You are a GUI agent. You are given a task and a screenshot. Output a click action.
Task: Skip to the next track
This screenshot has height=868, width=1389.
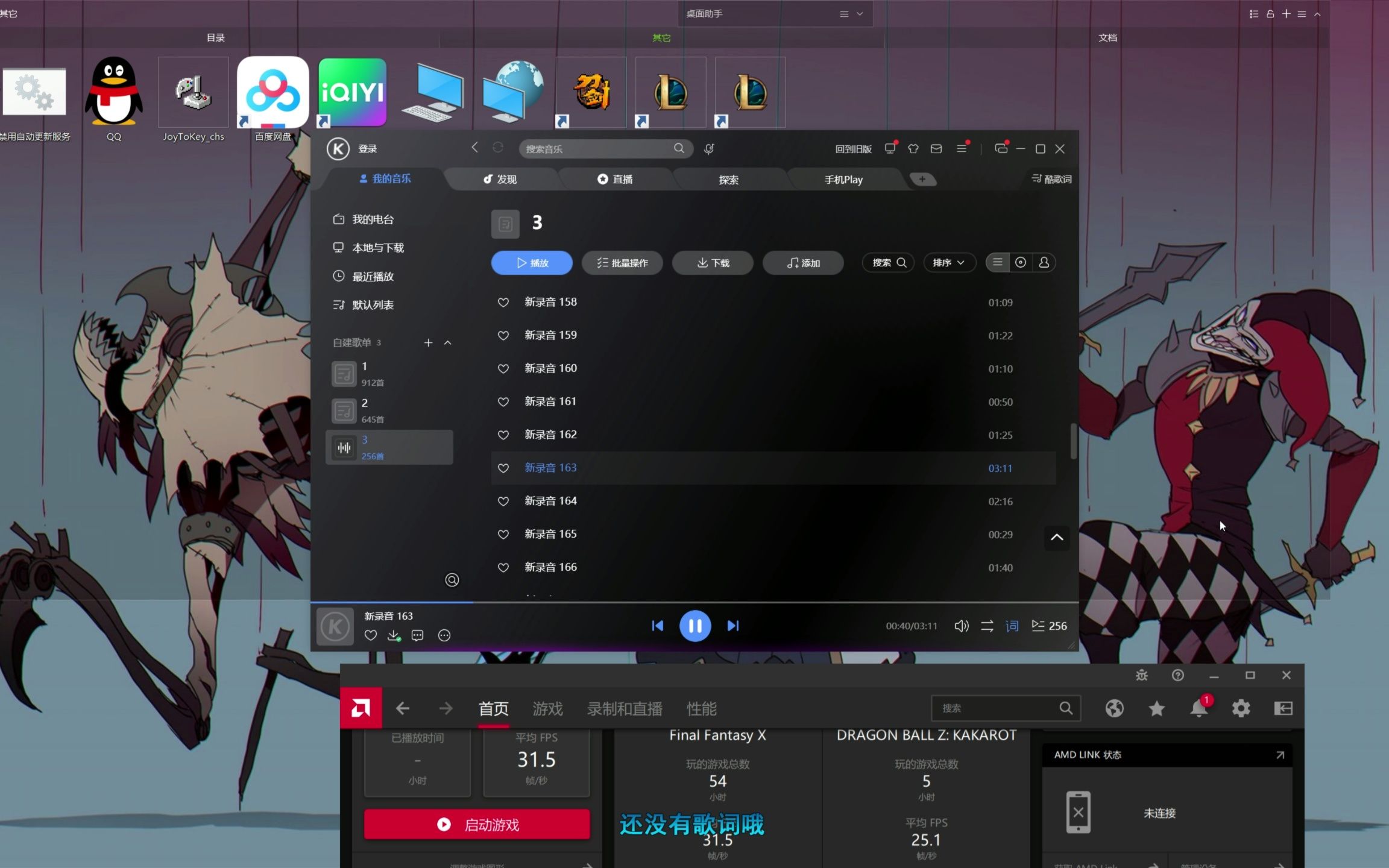(733, 626)
